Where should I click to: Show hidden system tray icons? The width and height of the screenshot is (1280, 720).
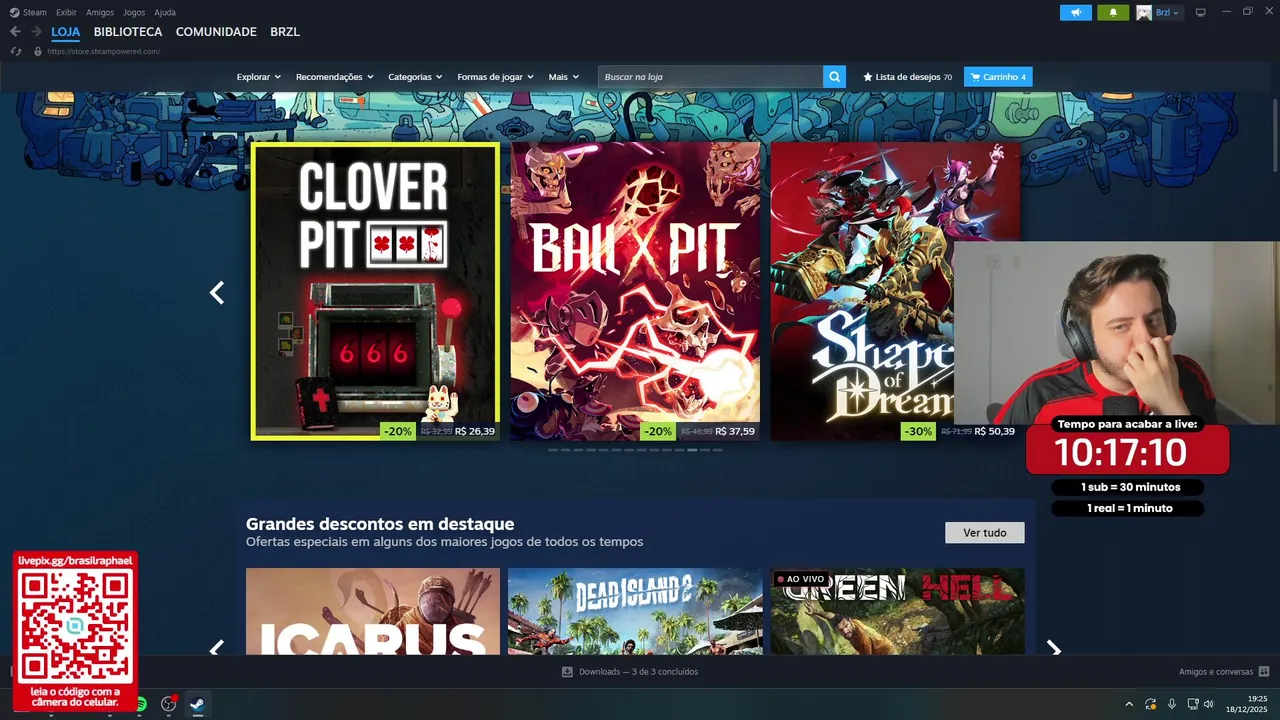coord(1129,704)
